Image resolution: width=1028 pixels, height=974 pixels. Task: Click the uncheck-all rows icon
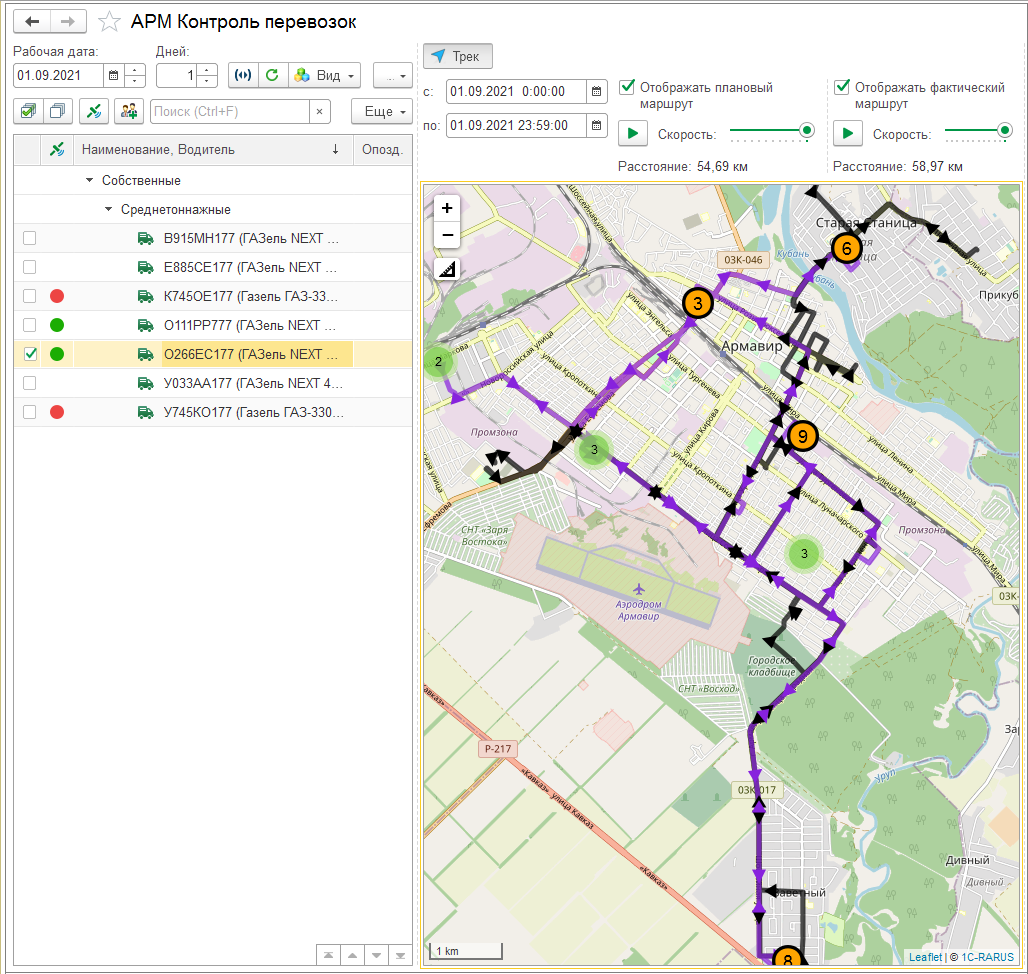(58, 111)
